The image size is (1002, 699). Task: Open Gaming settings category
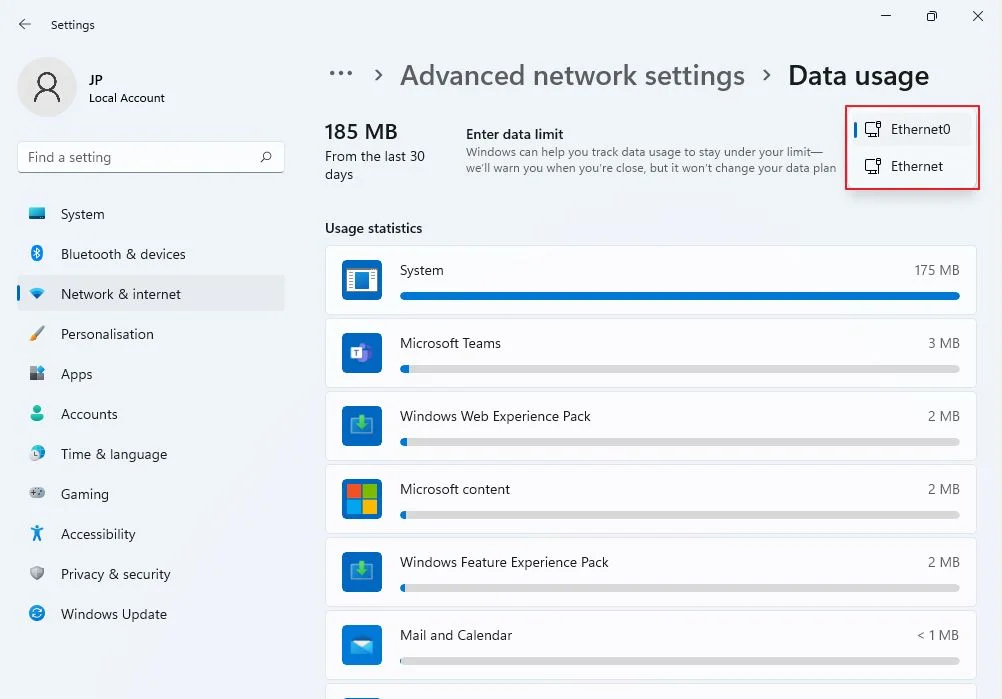151,493
